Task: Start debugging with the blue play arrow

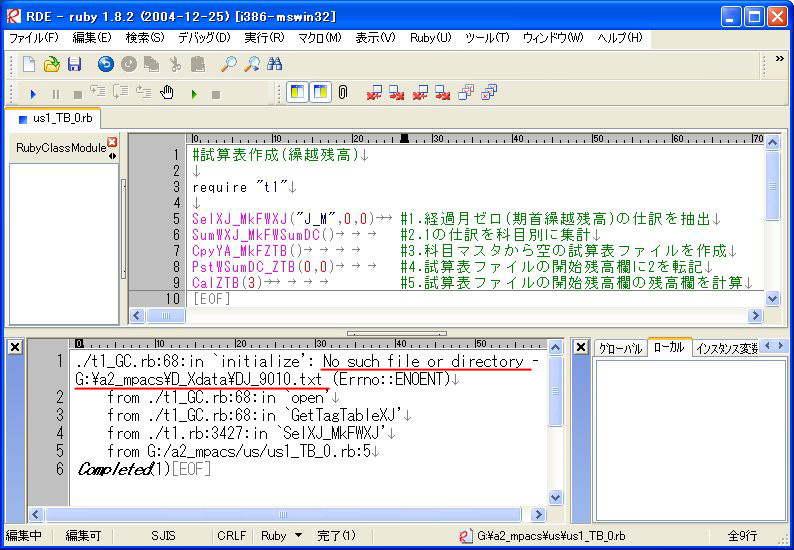Action: pos(33,94)
